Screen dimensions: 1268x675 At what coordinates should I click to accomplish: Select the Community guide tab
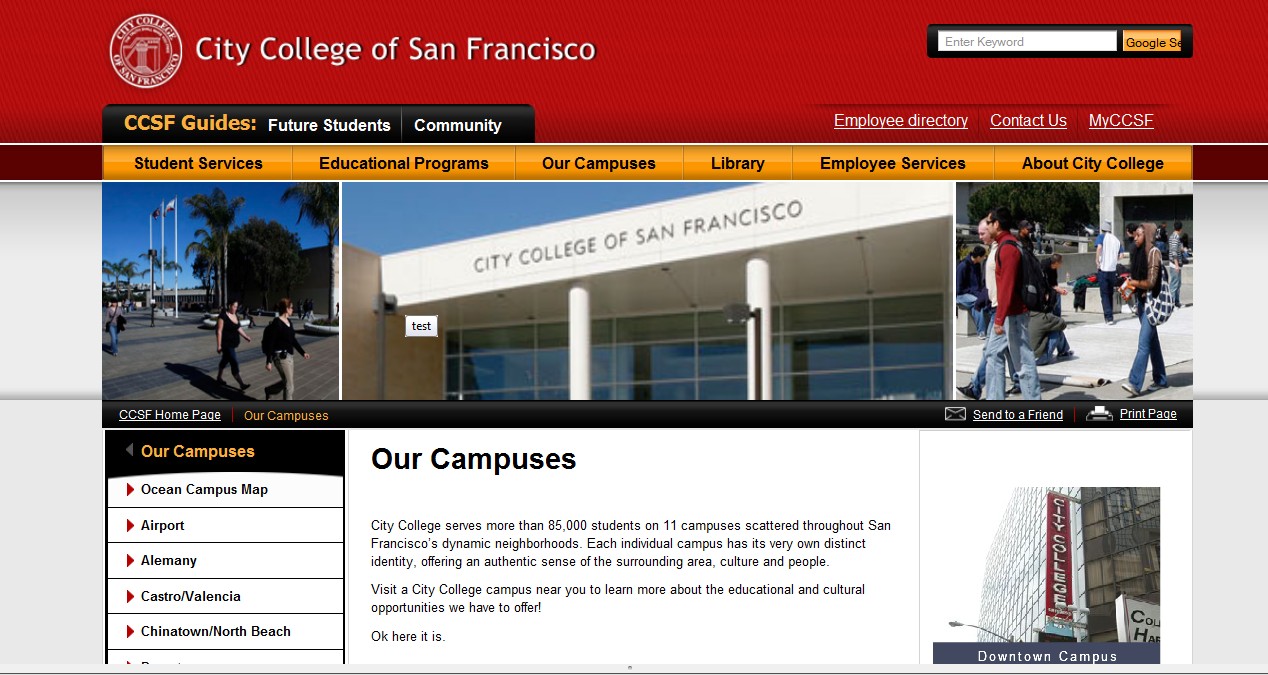[457, 125]
